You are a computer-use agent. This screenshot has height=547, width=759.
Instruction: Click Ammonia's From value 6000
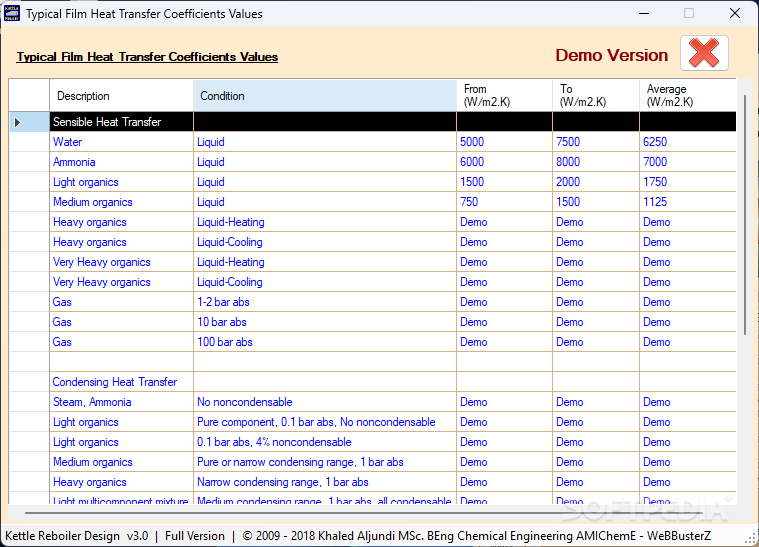pos(504,162)
